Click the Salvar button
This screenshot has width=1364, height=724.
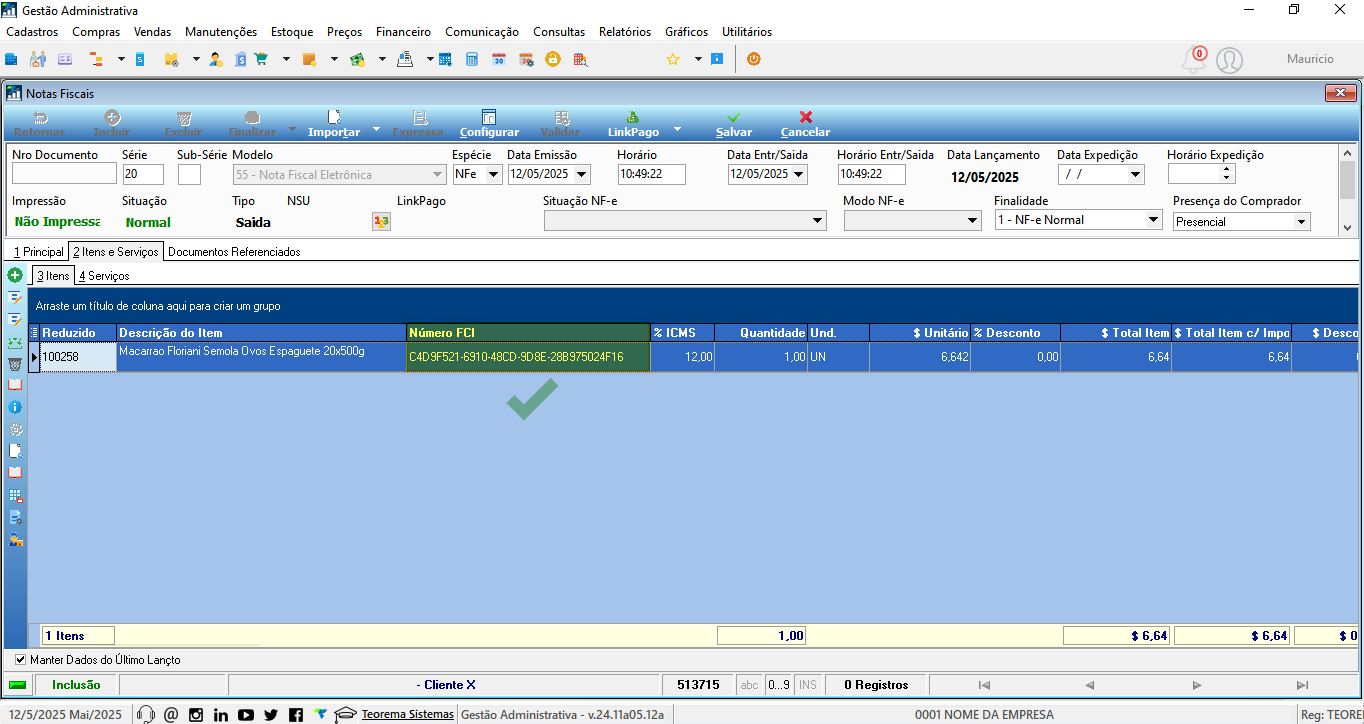click(x=734, y=124)
